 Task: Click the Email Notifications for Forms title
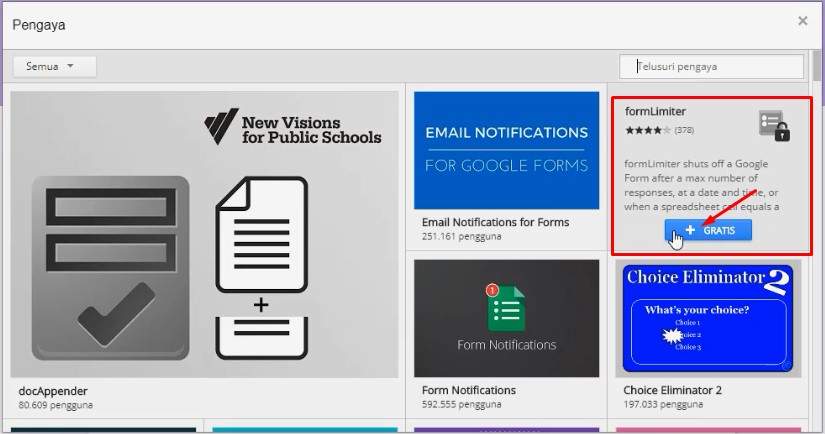495,223
